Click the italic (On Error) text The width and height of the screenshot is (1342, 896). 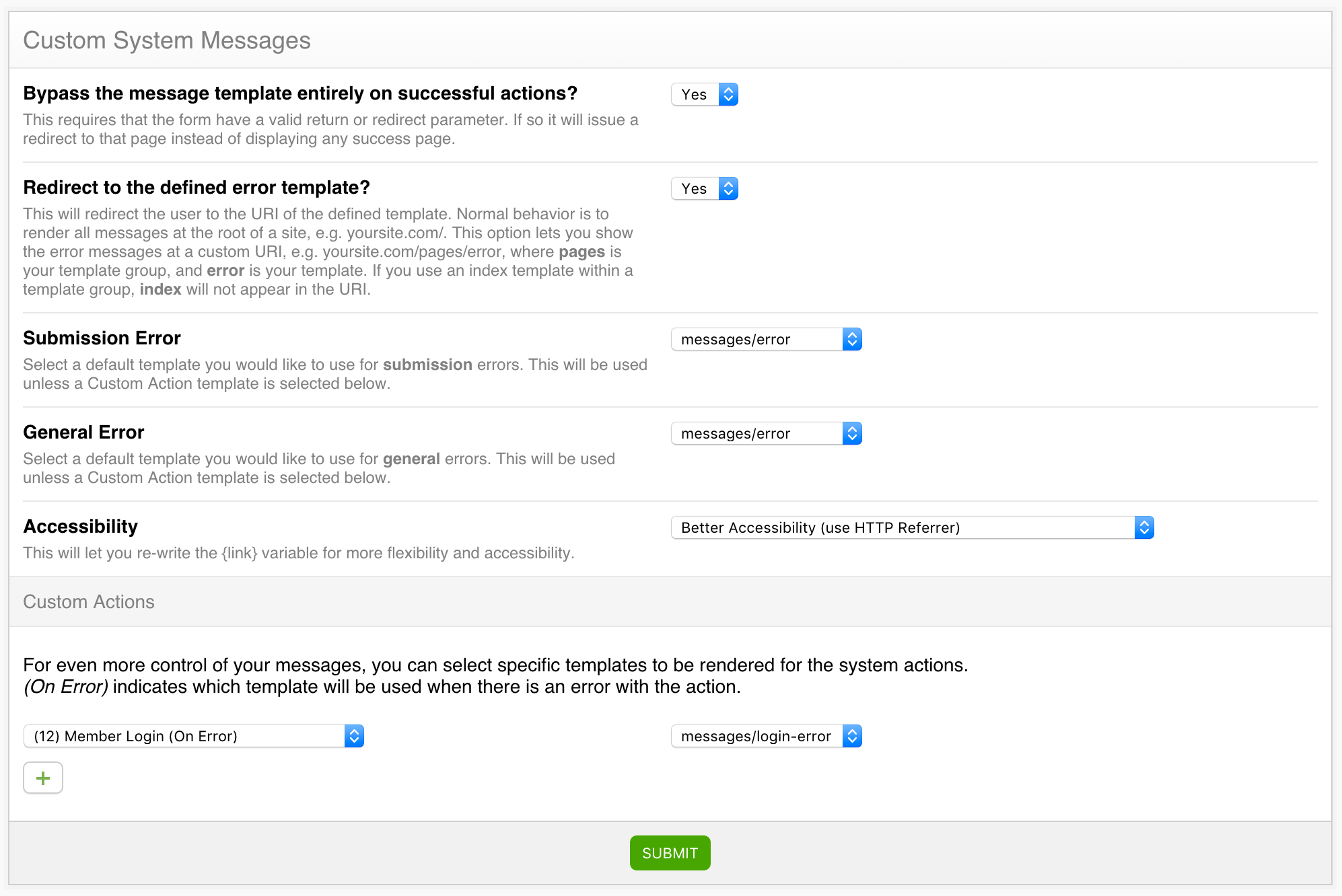[x=66, y=687]
